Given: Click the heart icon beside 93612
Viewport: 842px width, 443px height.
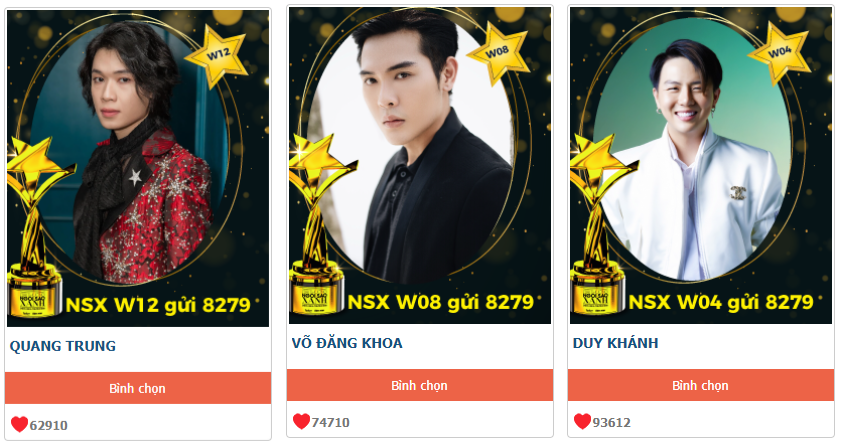Looking at the screenshot, I should (x=582, y=422).
